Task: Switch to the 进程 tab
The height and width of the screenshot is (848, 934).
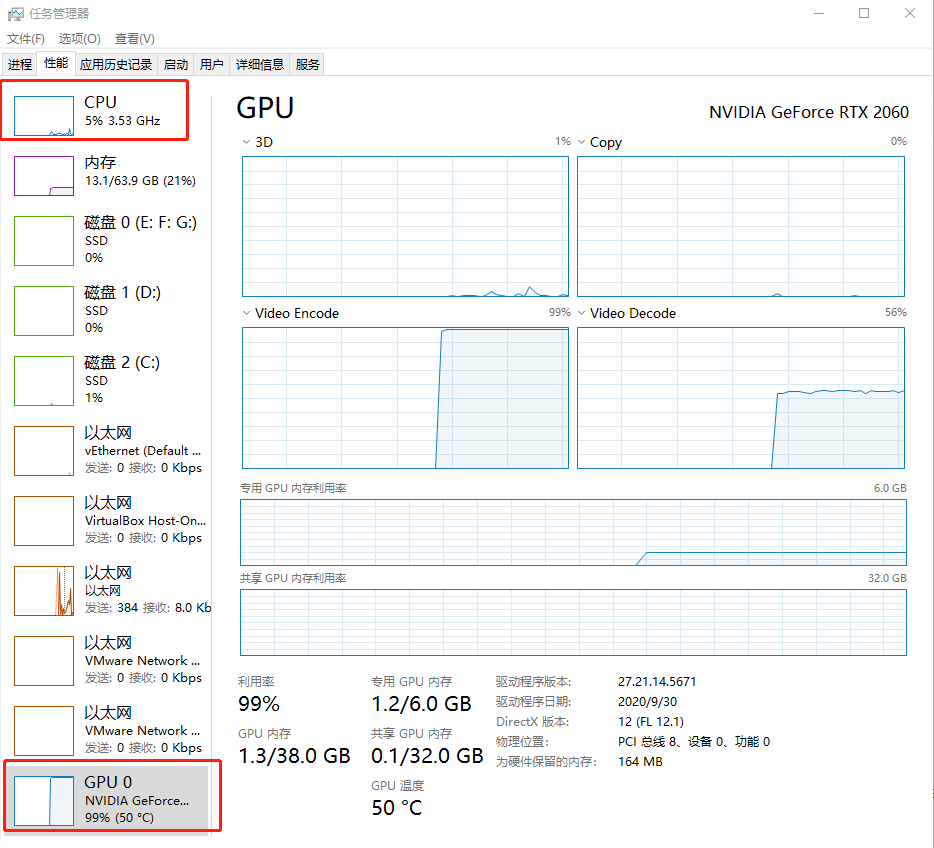Action: coord(20,64)
